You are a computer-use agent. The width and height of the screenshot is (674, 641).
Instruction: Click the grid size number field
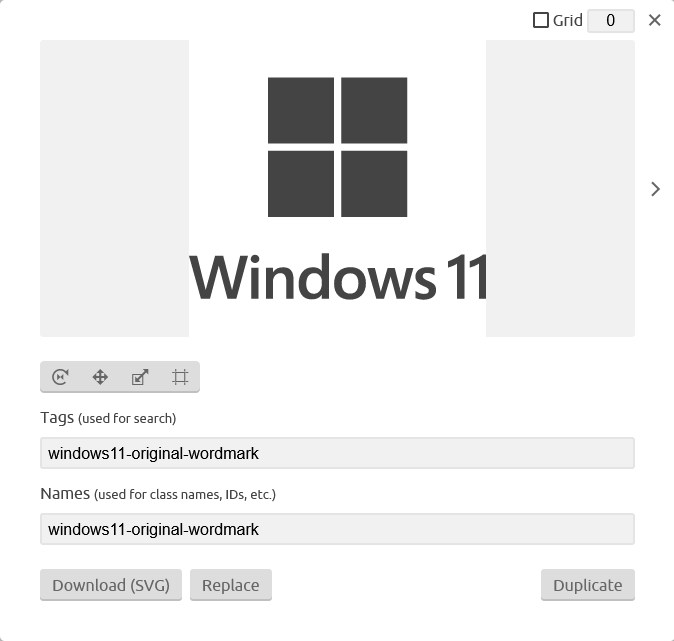pyautogui.click(x=611, y=21)
